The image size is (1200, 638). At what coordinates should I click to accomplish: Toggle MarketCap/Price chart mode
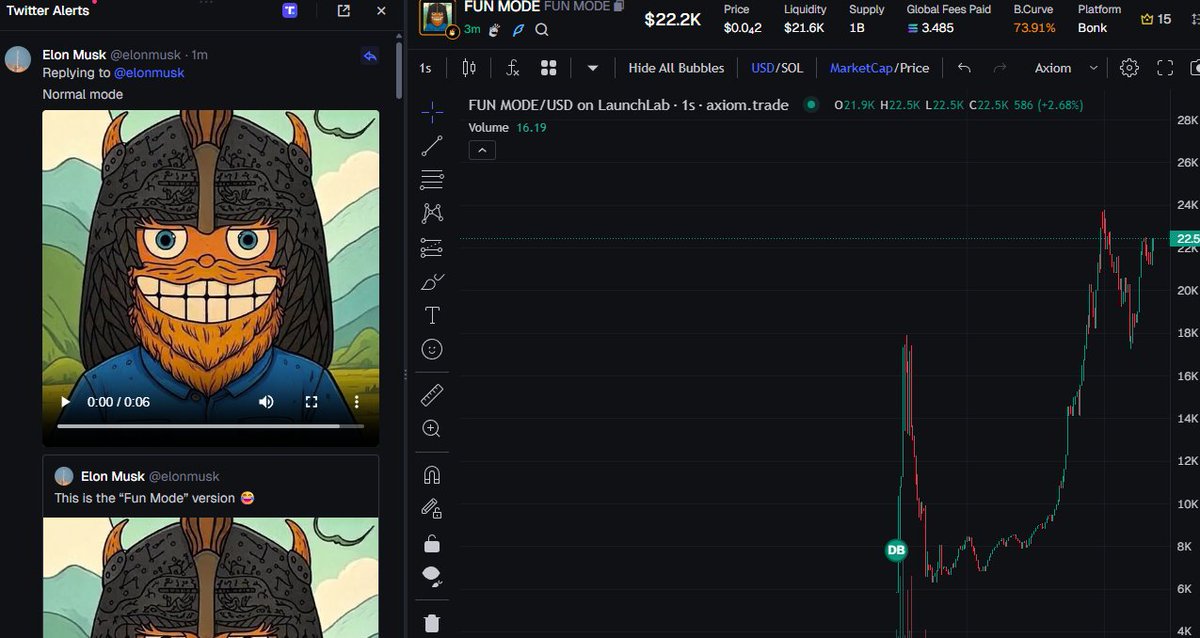point(879,68)
